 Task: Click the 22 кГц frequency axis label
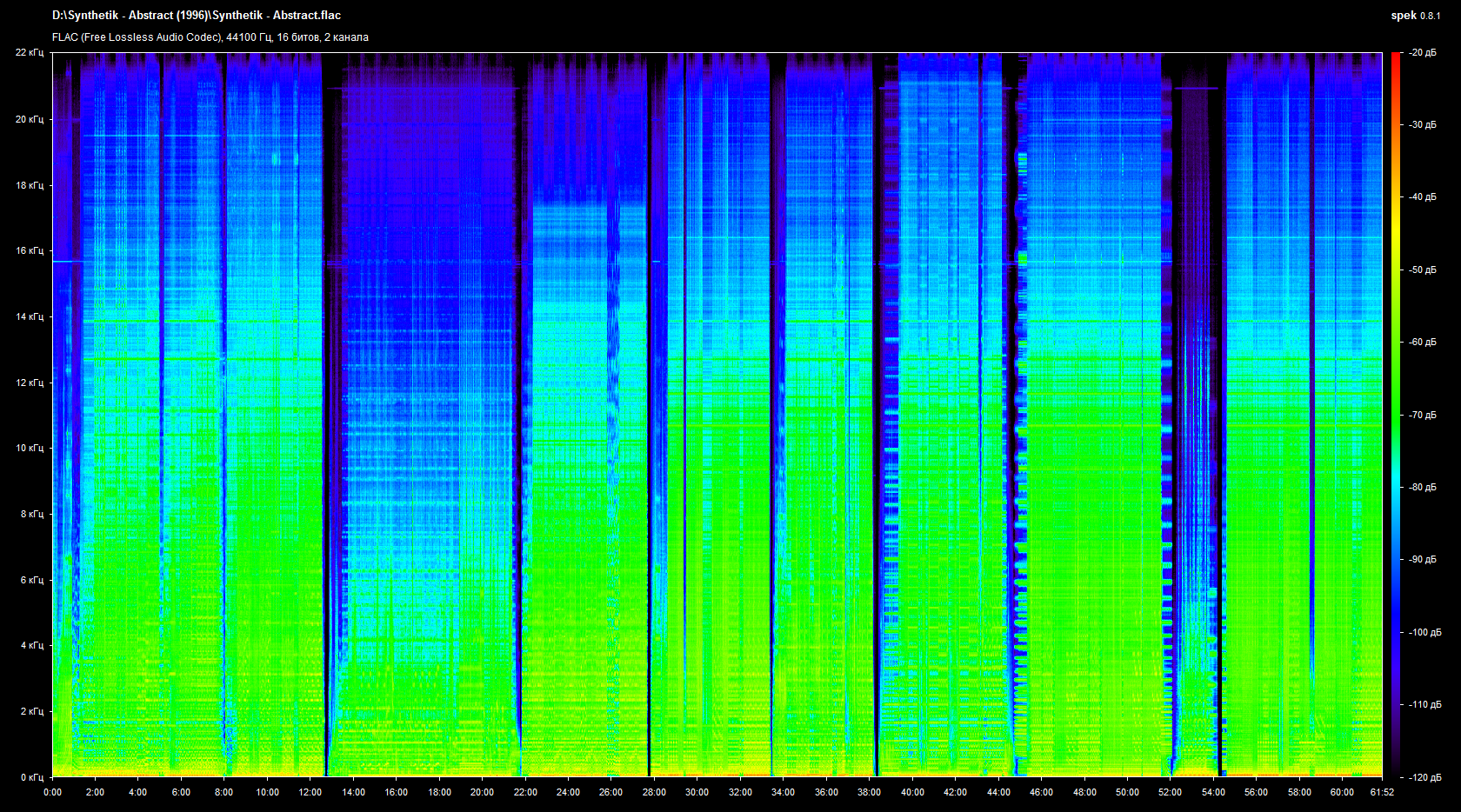30,53
